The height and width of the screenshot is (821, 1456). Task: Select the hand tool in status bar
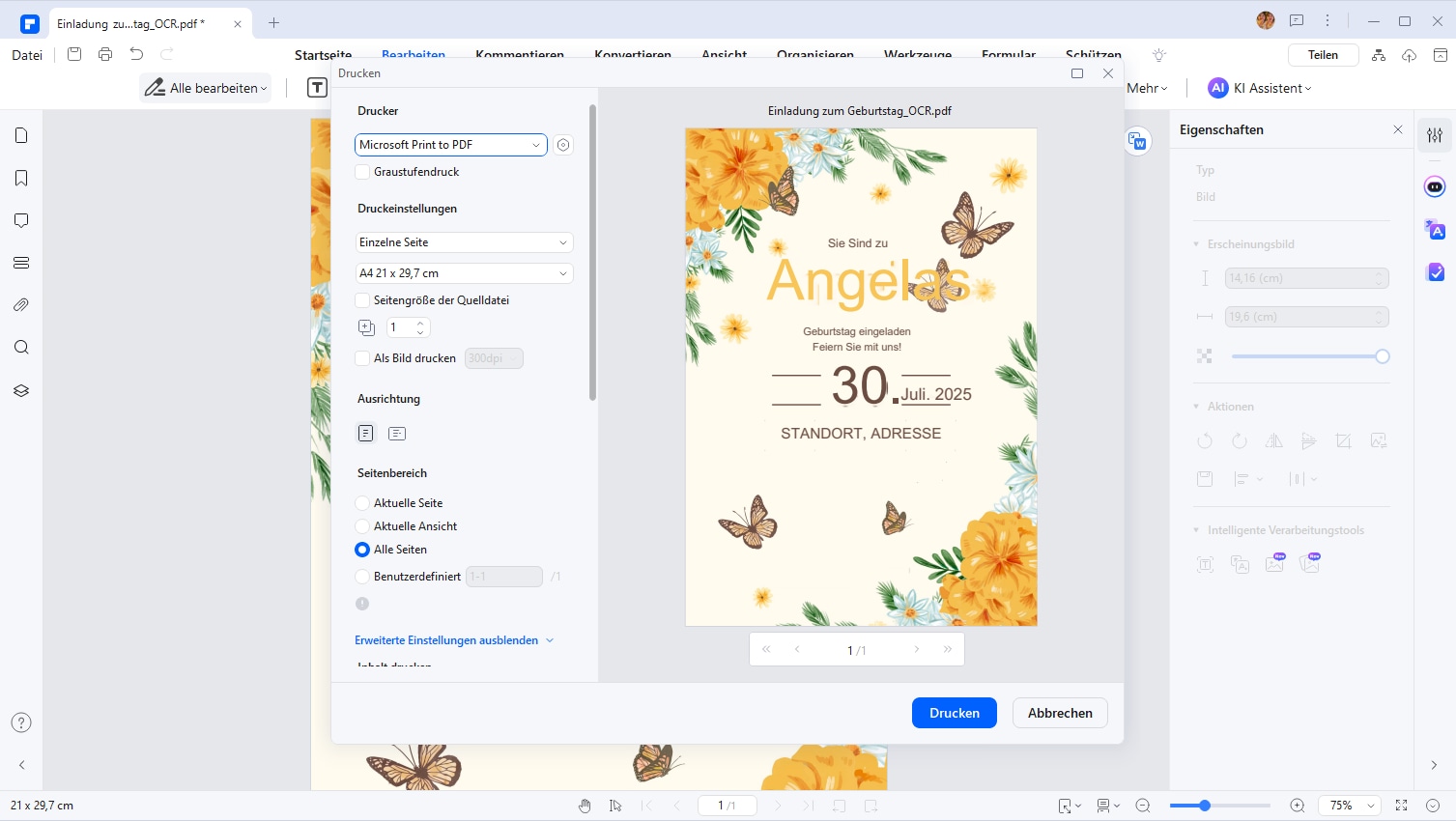585,806
